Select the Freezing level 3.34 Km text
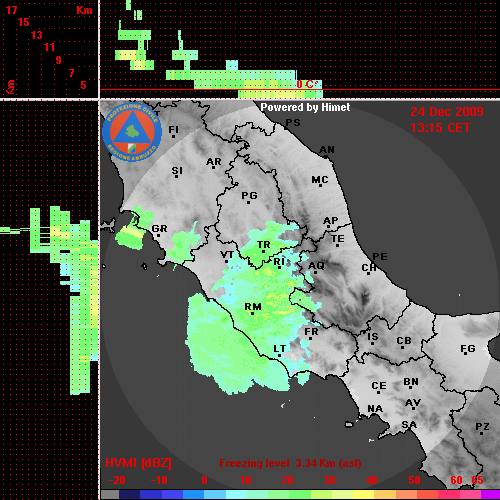 pos(290,463)
